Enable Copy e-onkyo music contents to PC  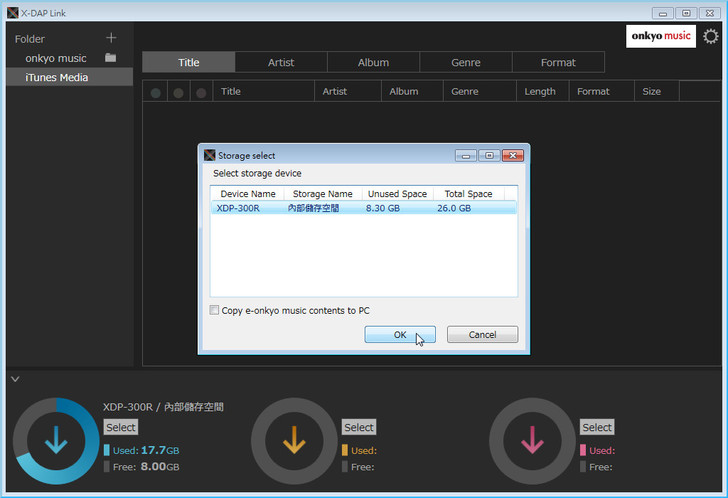point(214,310)
